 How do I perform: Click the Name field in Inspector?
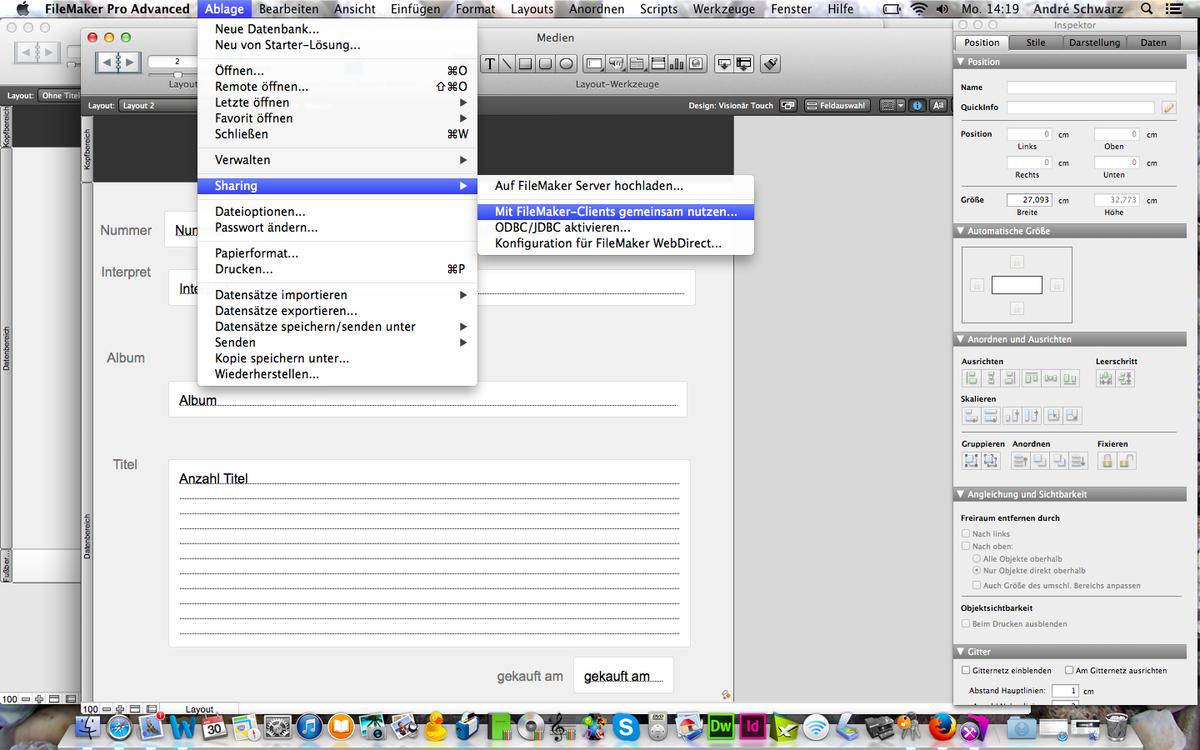click(1091, 87)
